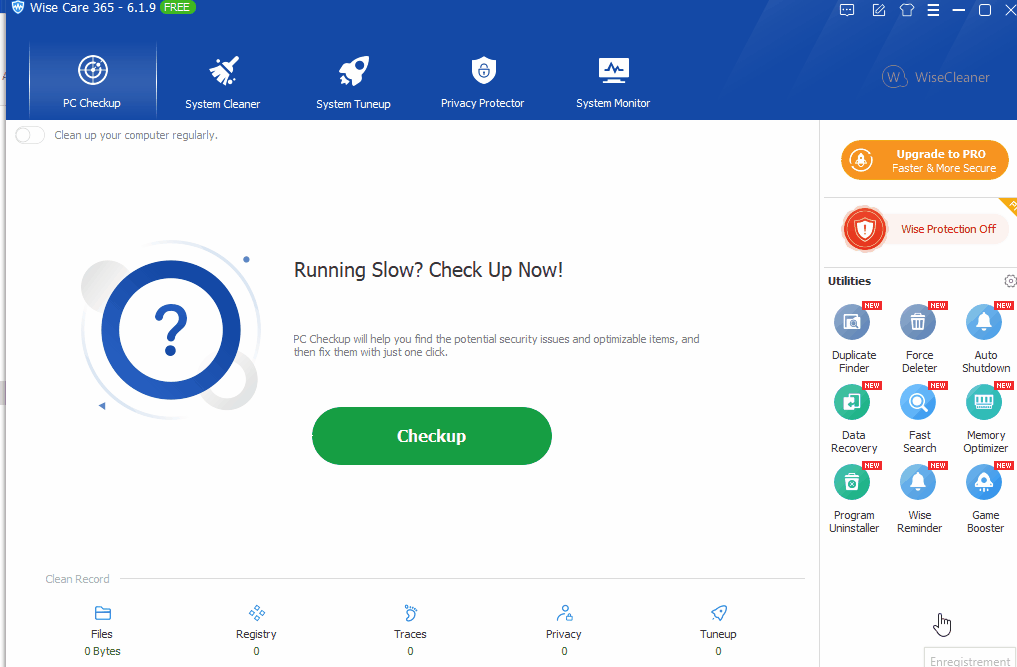This screenshot has width=1017, height=667.
Task: Launch Game Booster utility
Action: [985, 499]
